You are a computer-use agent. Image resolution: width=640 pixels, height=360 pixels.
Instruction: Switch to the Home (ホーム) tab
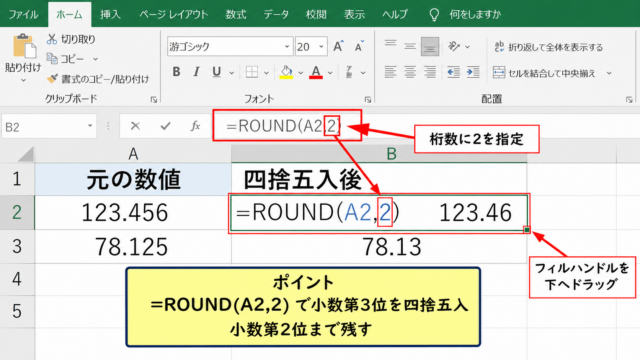(x=69, y=14)
